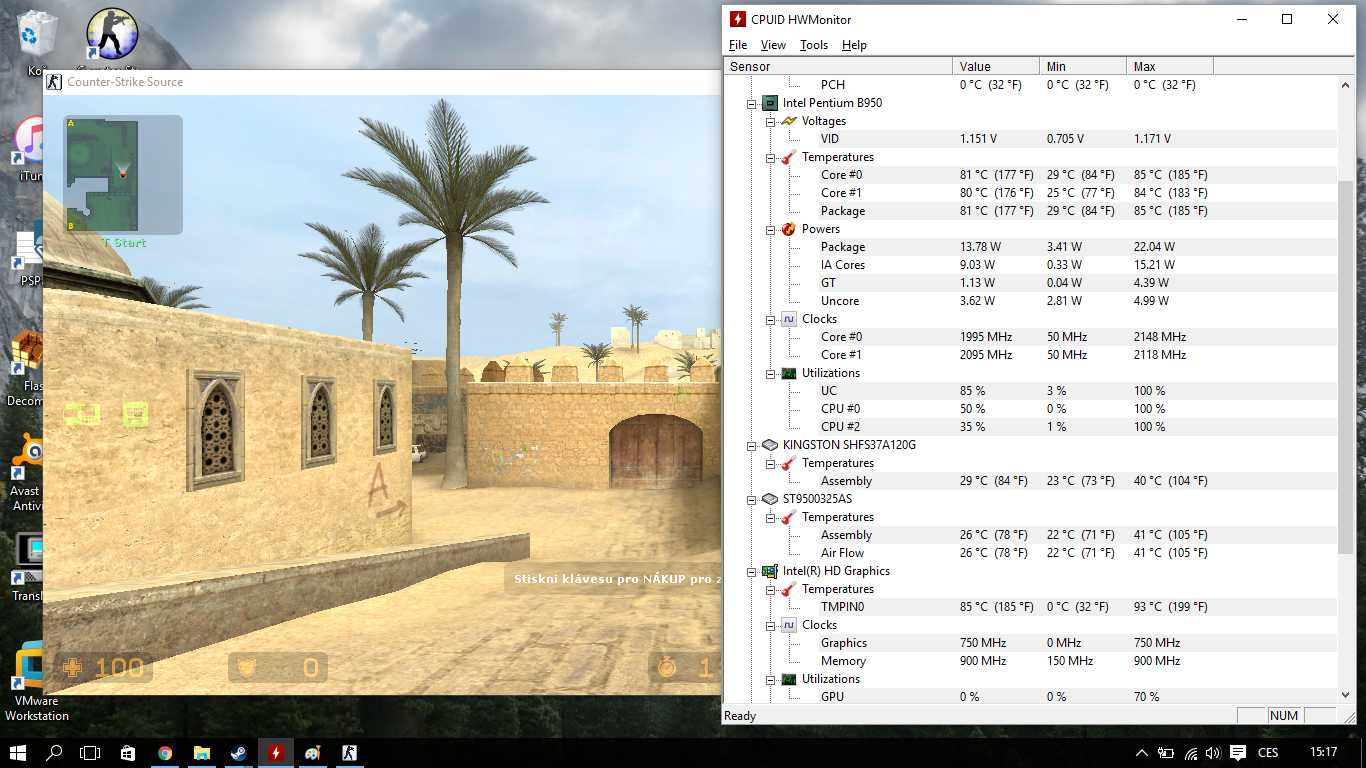The width and height of the screenshot is (1366, 768).
Task: Click the HWMonitor vertical scrollbar down arrow
Action: point(1345,695)
